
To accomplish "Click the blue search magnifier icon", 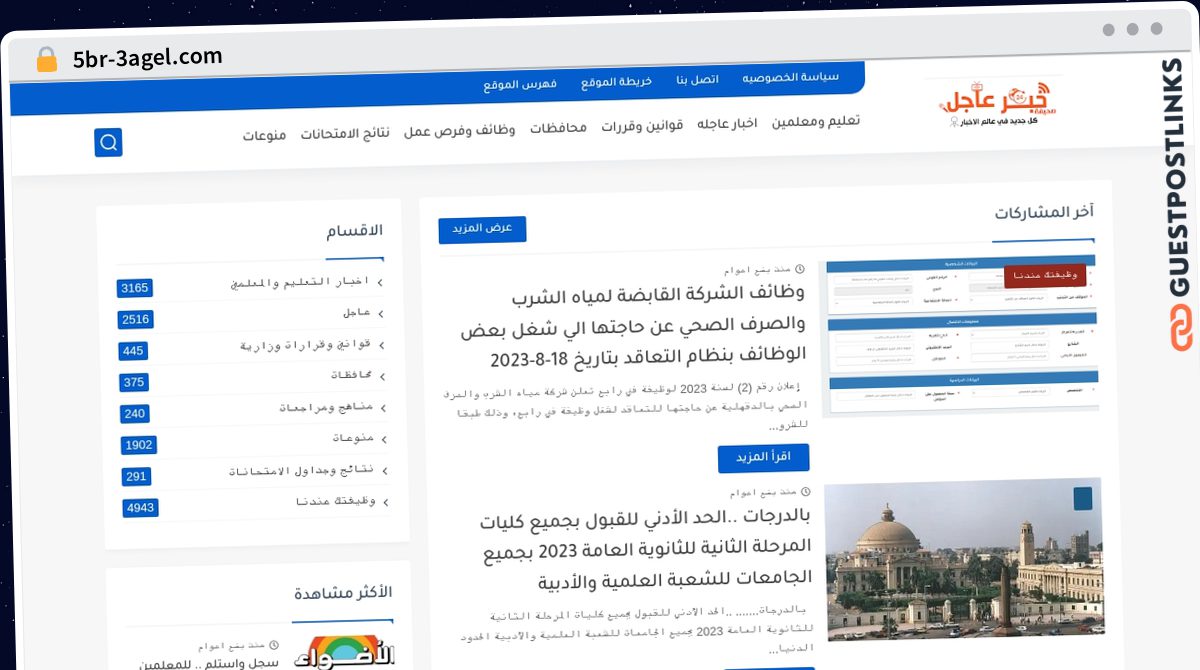I will pyautogui.click(x=109, y=143).
